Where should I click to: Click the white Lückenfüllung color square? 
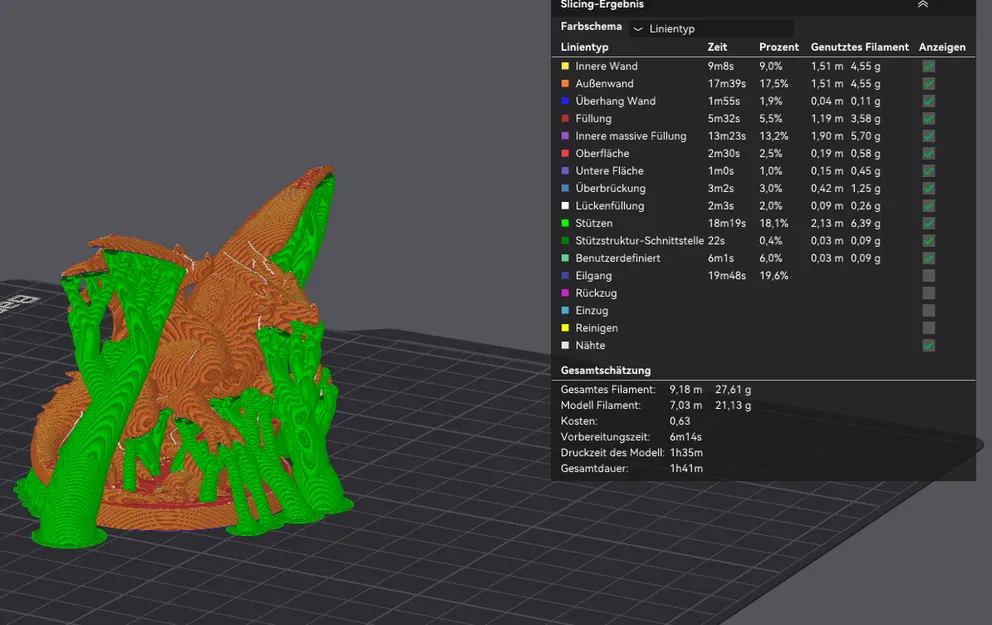click(565, 206)
